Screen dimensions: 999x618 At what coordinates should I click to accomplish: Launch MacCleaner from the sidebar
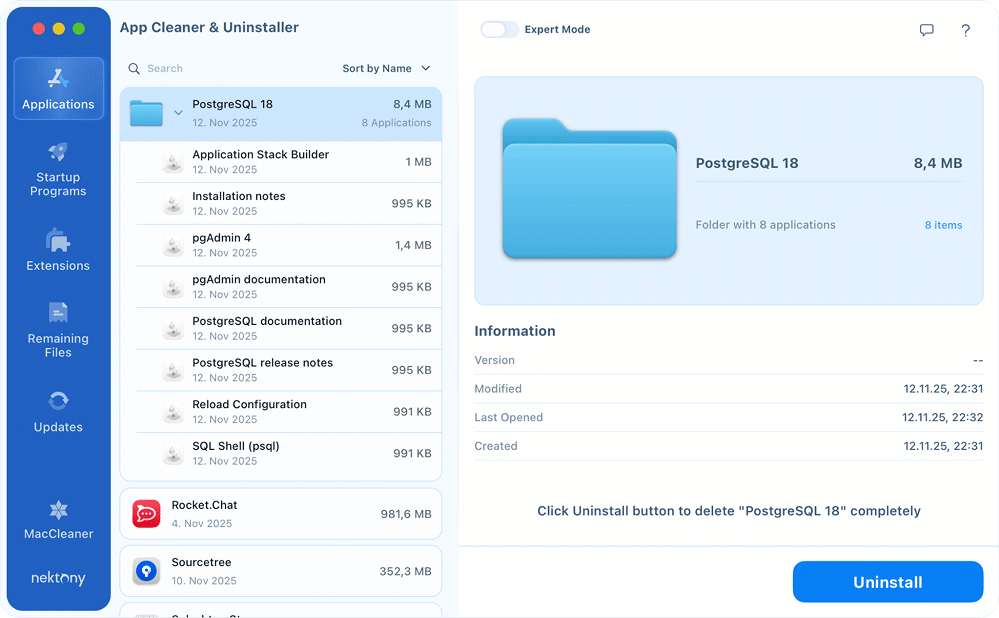click(58, 520)
